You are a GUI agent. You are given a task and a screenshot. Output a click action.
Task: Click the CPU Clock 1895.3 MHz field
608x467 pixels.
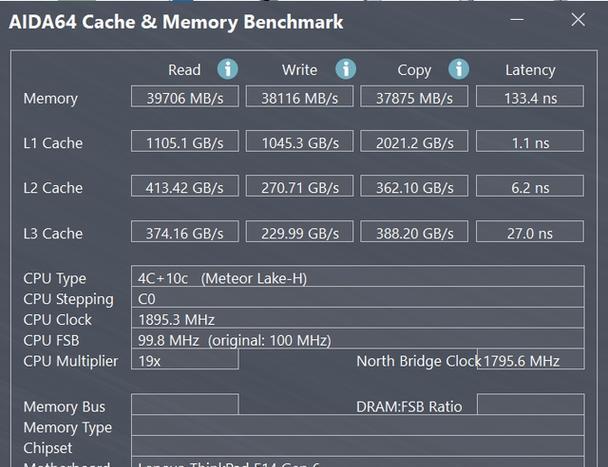(x=358, y=318)
